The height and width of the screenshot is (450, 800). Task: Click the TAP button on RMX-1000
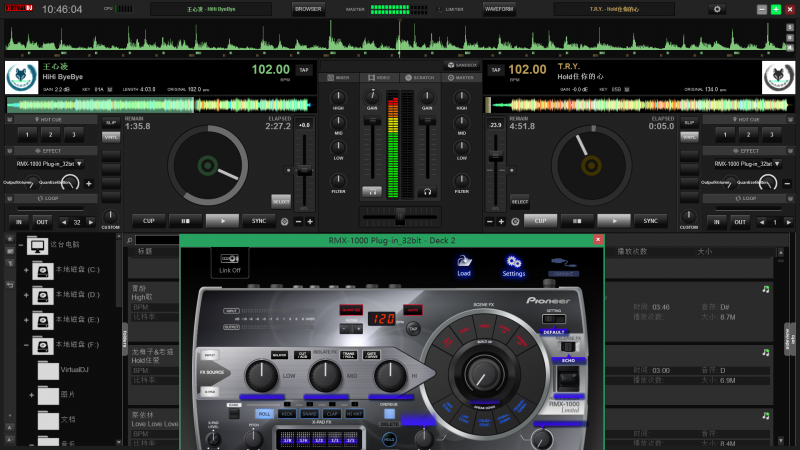pos(412,327)
